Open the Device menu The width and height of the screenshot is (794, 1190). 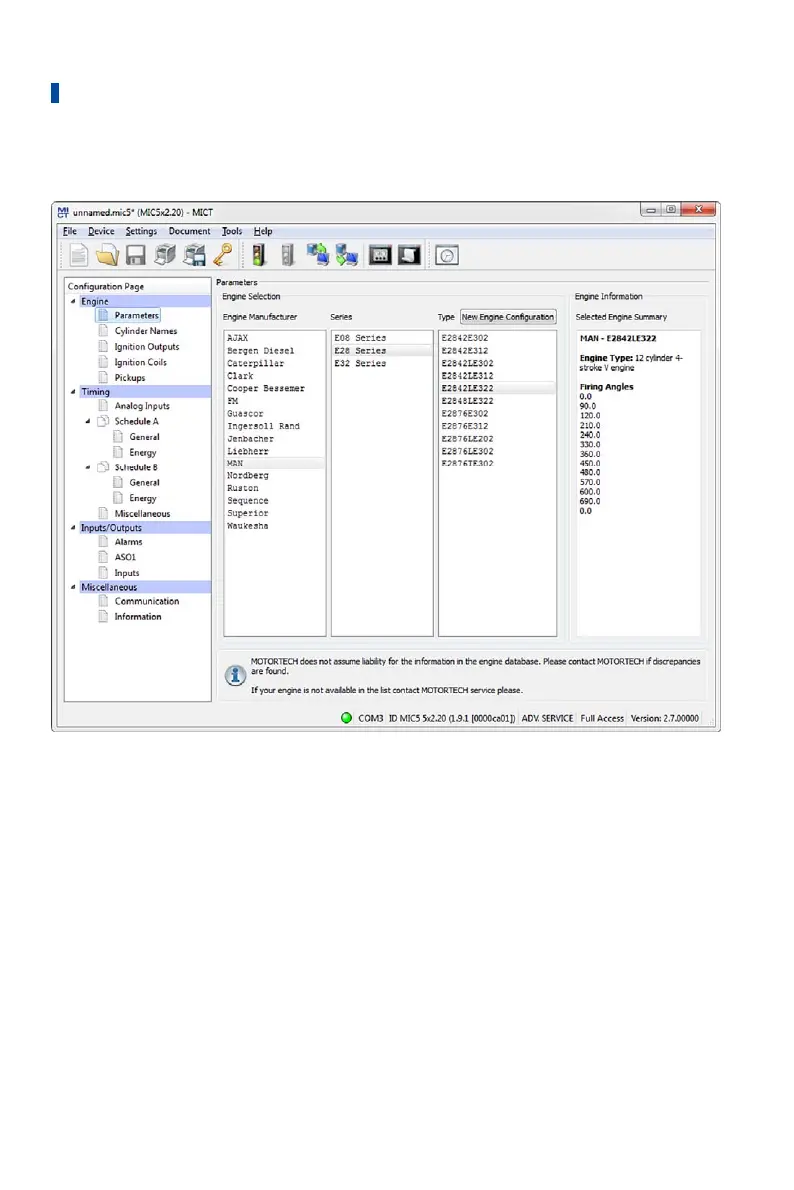click(x=101, y=231)
